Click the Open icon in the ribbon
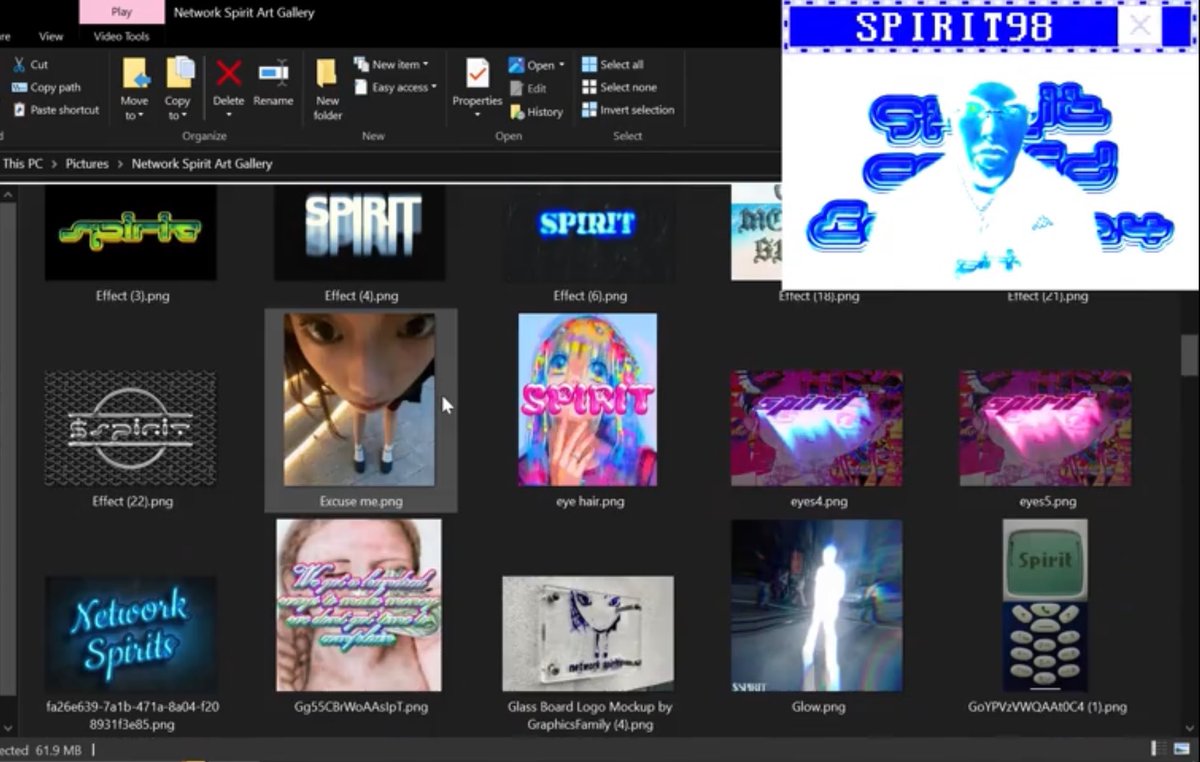1200x762 pixels. tap(516, 65)
